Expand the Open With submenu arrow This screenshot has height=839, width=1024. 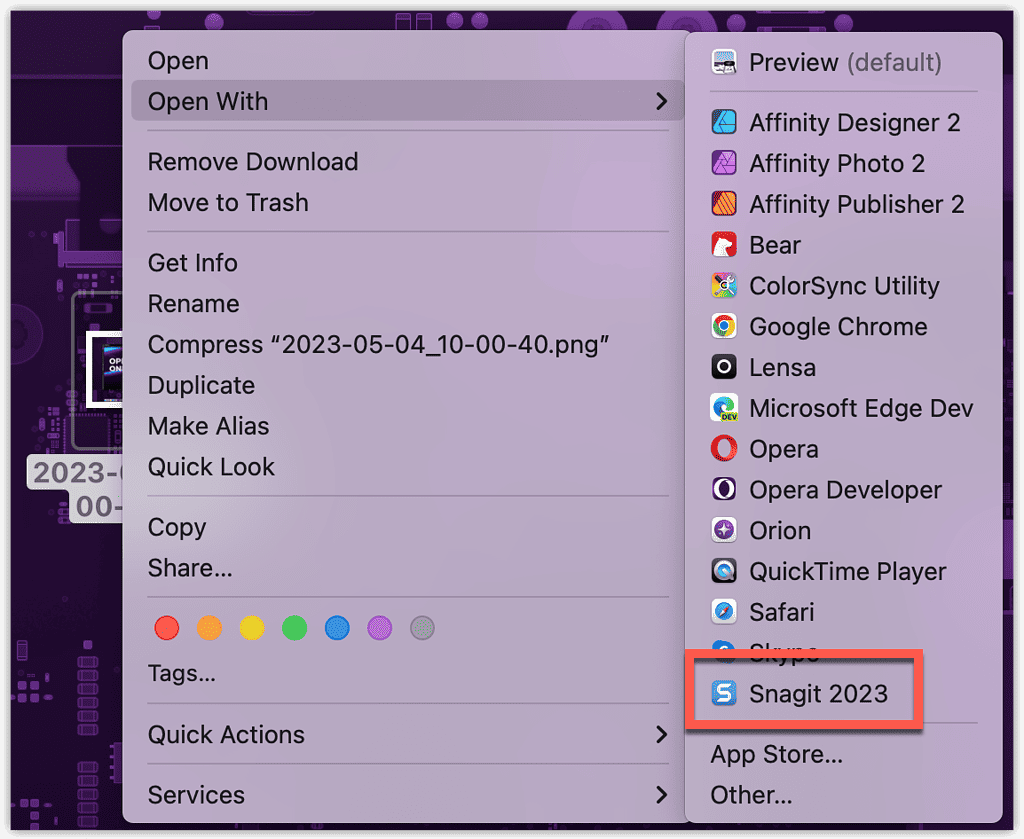[661, 101]
